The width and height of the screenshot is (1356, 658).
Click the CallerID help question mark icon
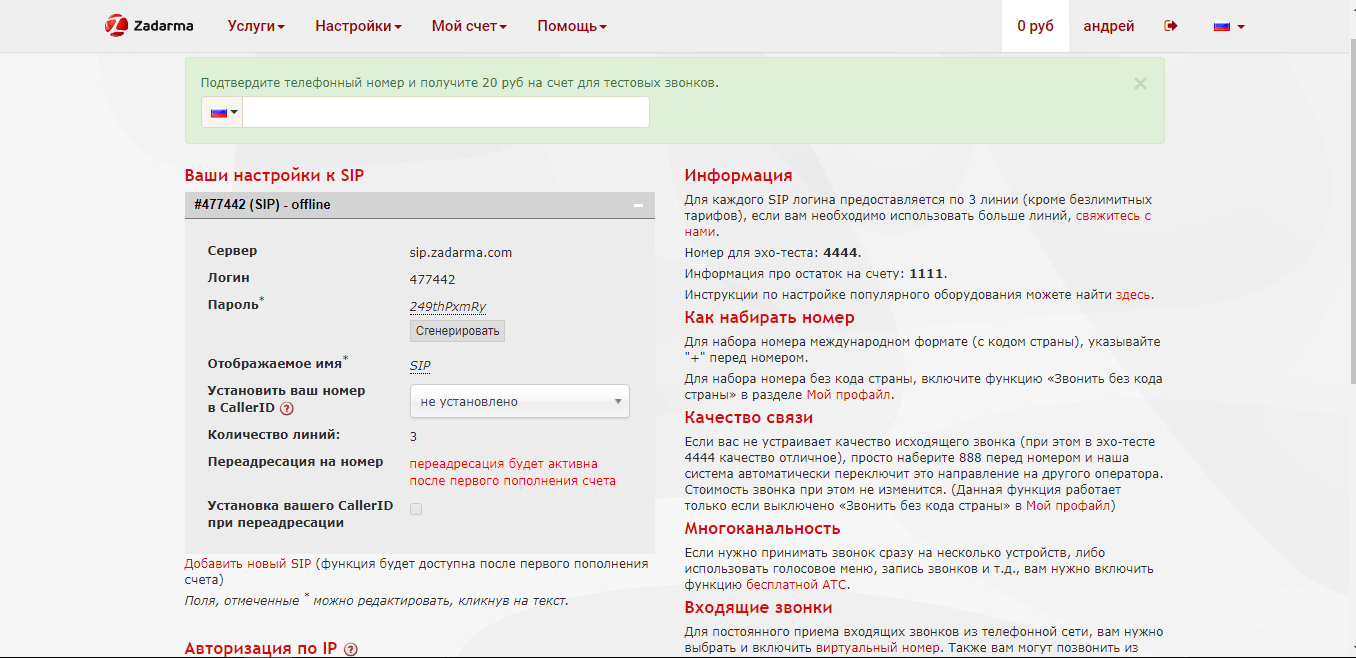click(x=287, y=409)
